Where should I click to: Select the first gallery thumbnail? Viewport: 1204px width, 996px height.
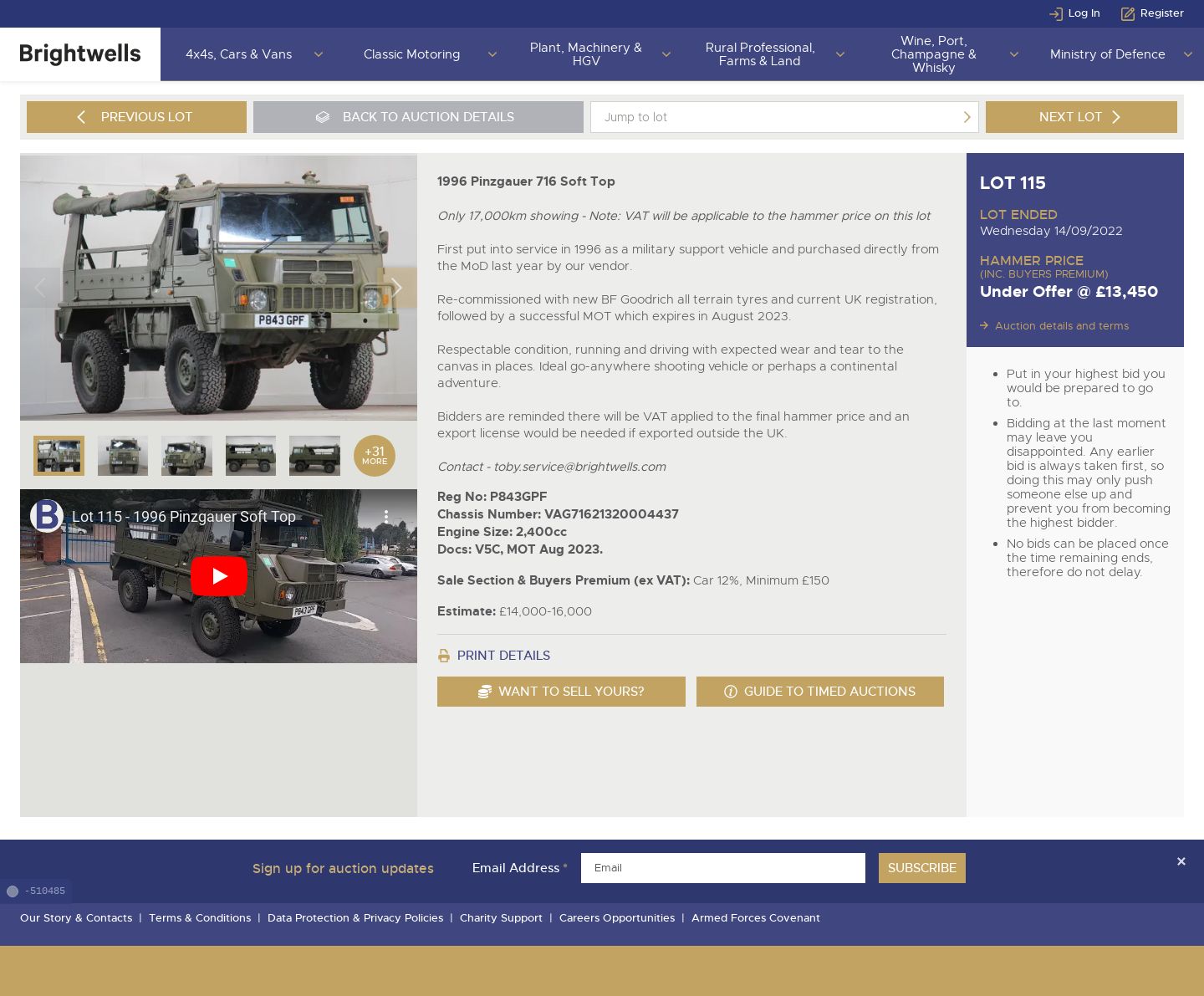pyautogui.click(x=59, y=456)
